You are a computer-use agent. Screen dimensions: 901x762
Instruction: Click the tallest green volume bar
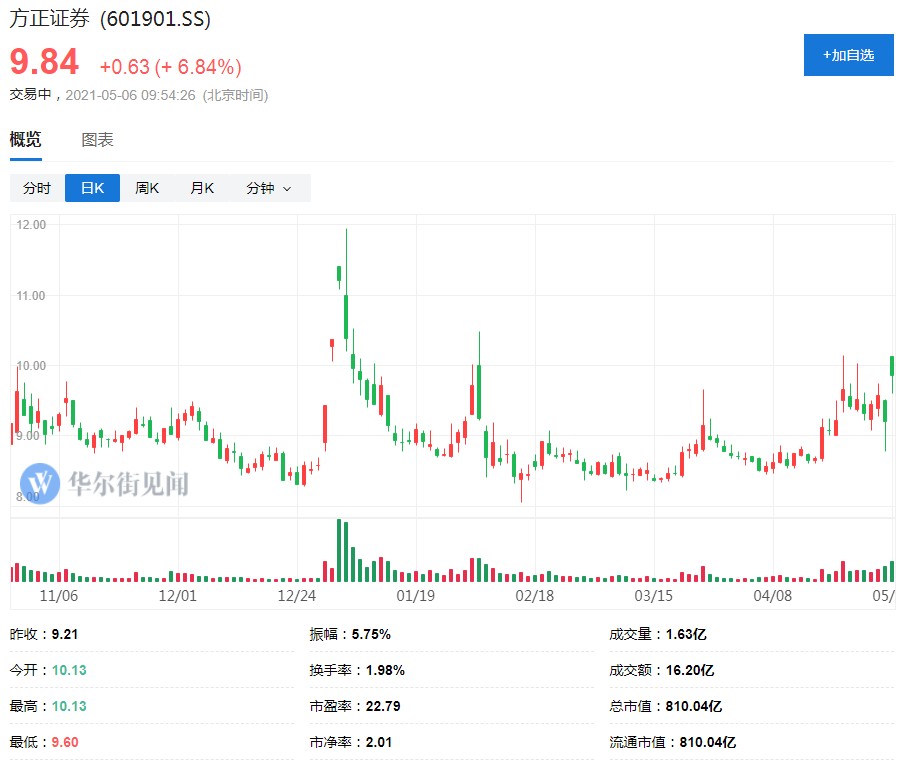click(340, 550)
